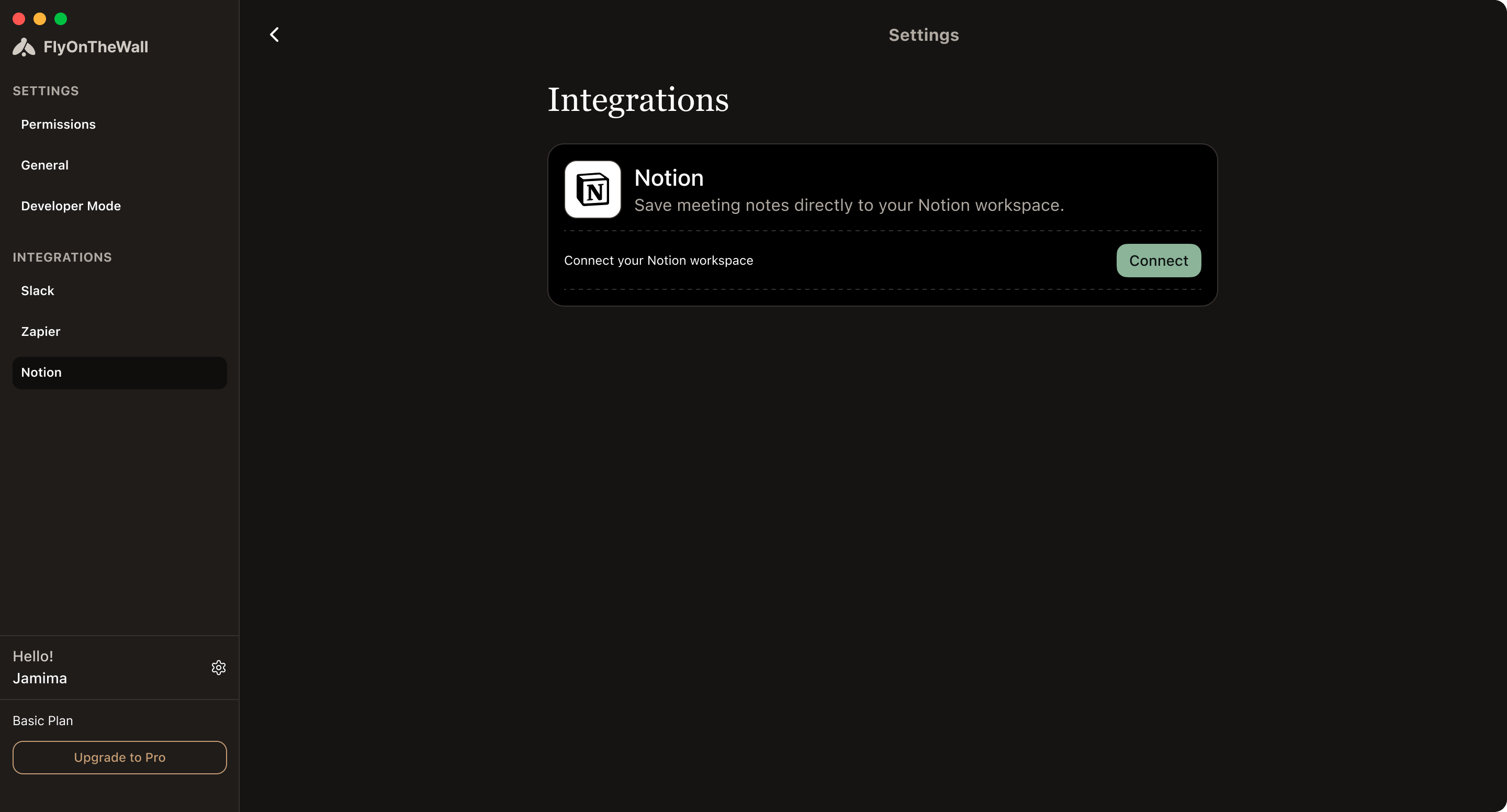This screenshot has height=812, width=1507.
Task: Click the "Hello!" greeting text
Action: click(33, 657)
